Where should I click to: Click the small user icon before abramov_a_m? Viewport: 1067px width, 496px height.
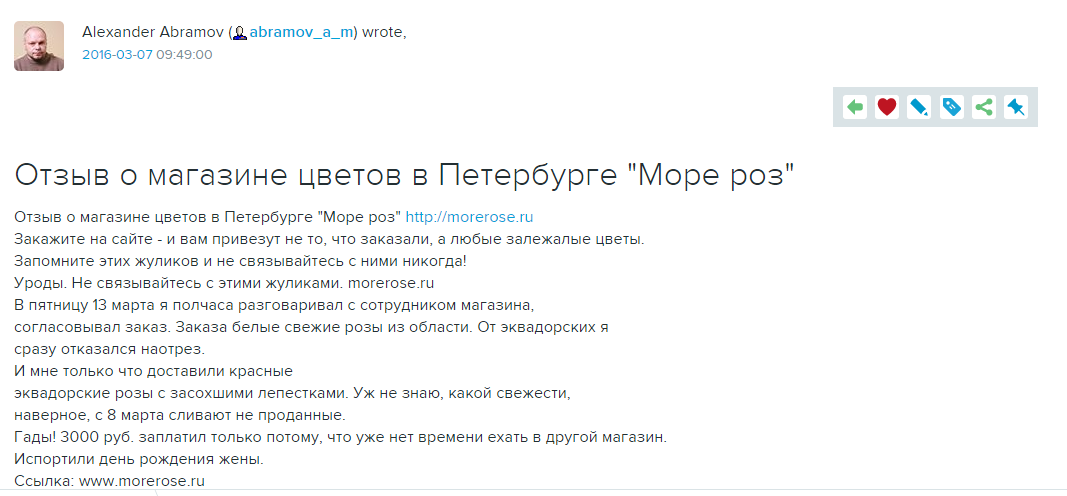tap(240, 33)
